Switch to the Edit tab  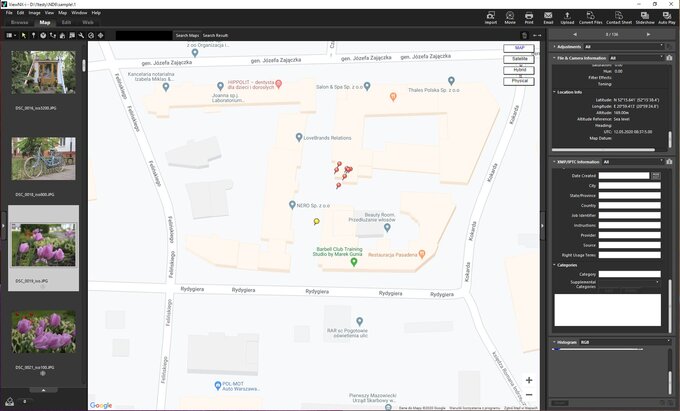66,22
